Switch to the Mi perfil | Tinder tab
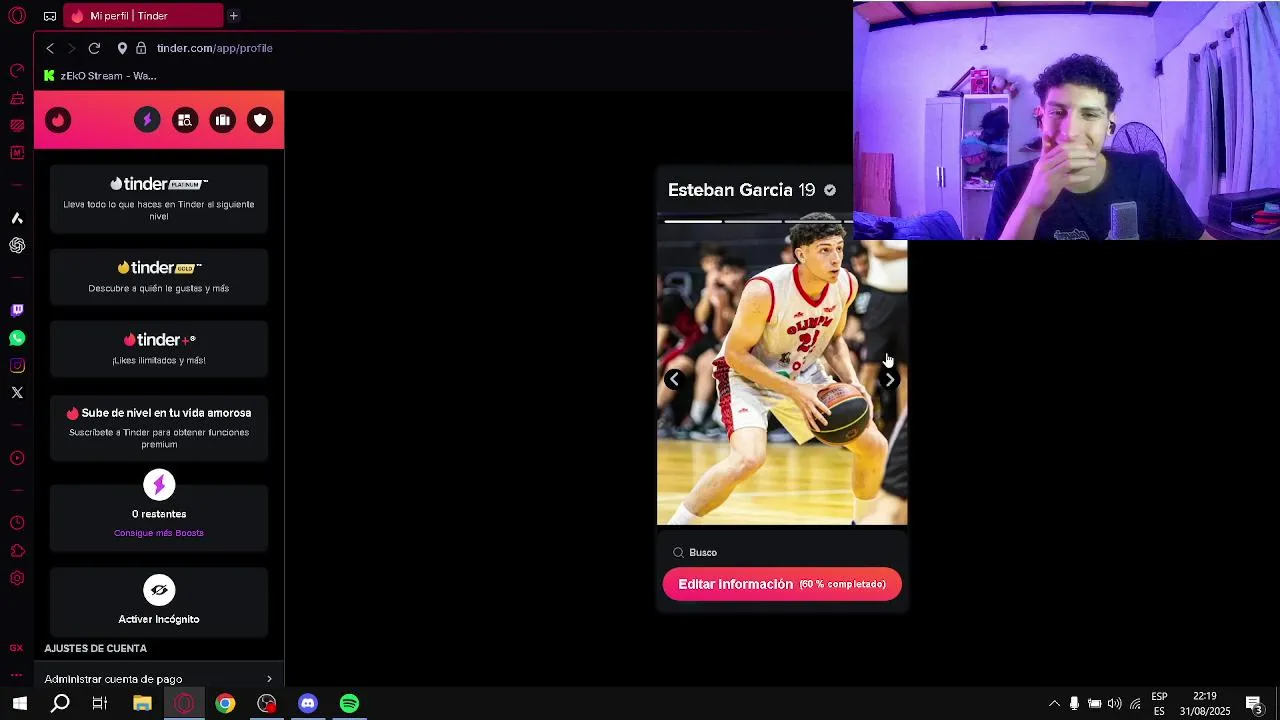This screenshot has width=1280, height=720. click(145, 16)
